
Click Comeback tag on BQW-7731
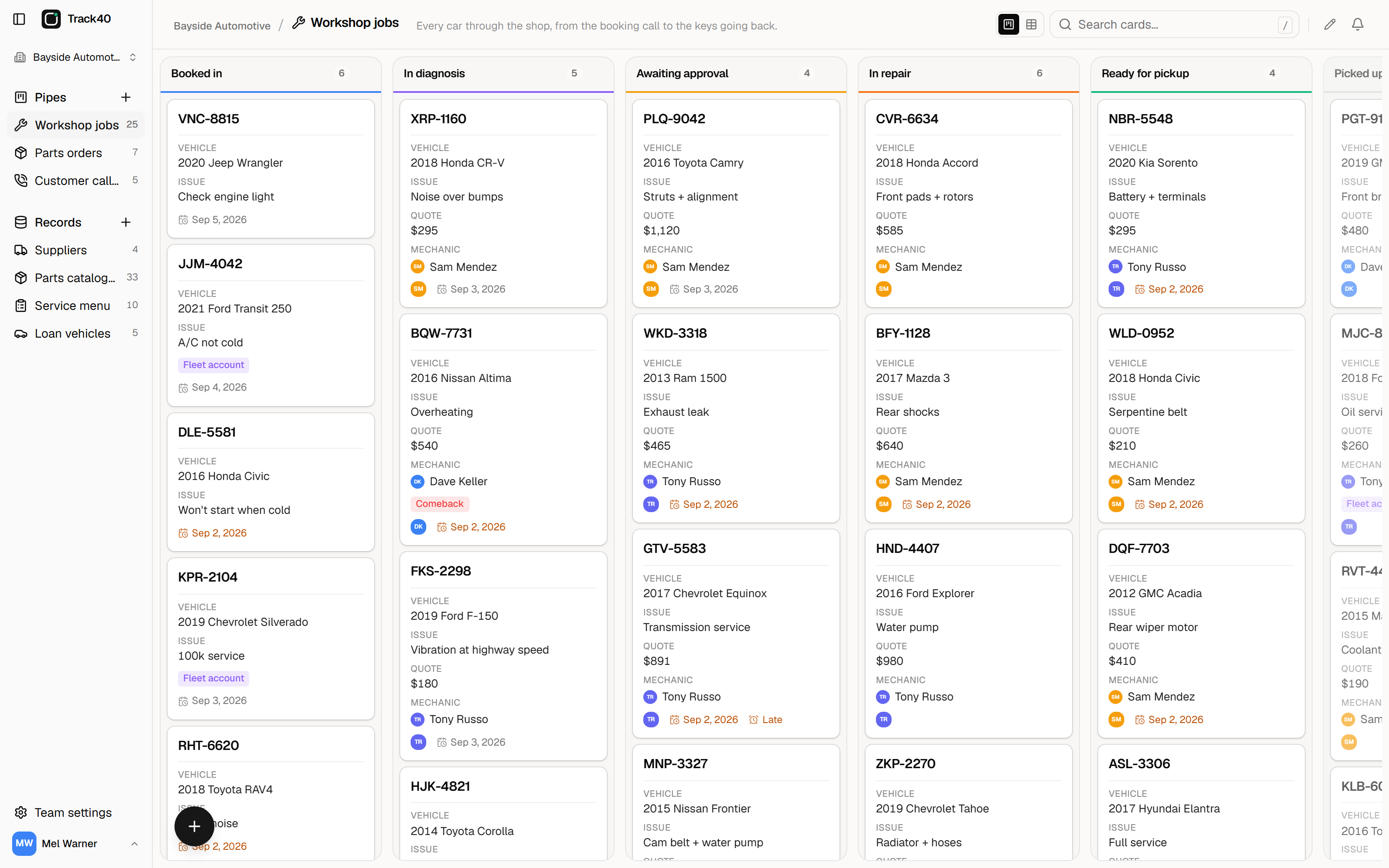[x=440, y=504]
